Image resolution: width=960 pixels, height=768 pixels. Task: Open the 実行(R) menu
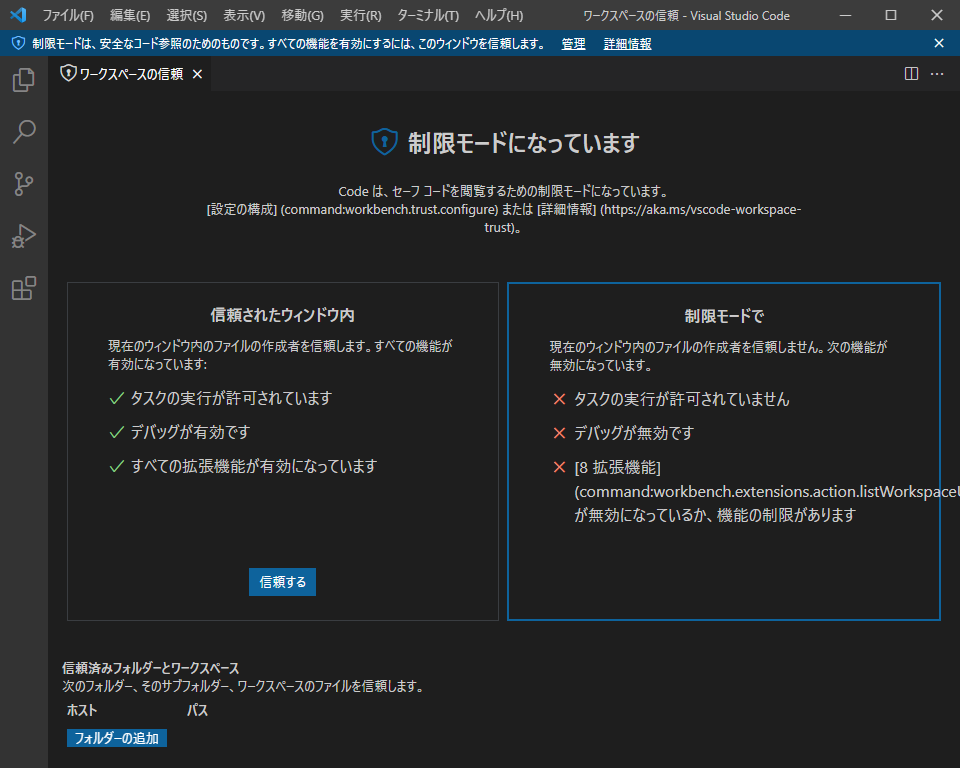click(361, 15)
